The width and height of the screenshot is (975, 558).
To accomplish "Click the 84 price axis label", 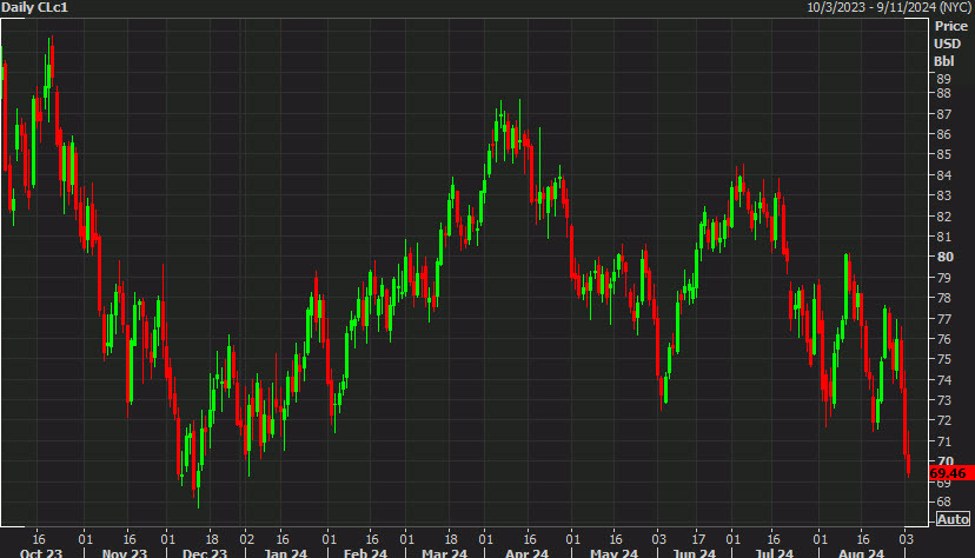I will coord(942,176).
